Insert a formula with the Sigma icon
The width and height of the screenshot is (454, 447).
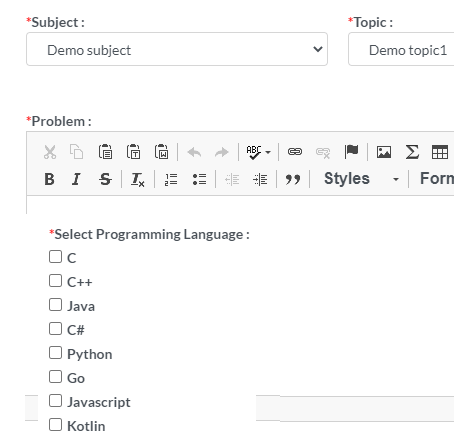(412, 152)
